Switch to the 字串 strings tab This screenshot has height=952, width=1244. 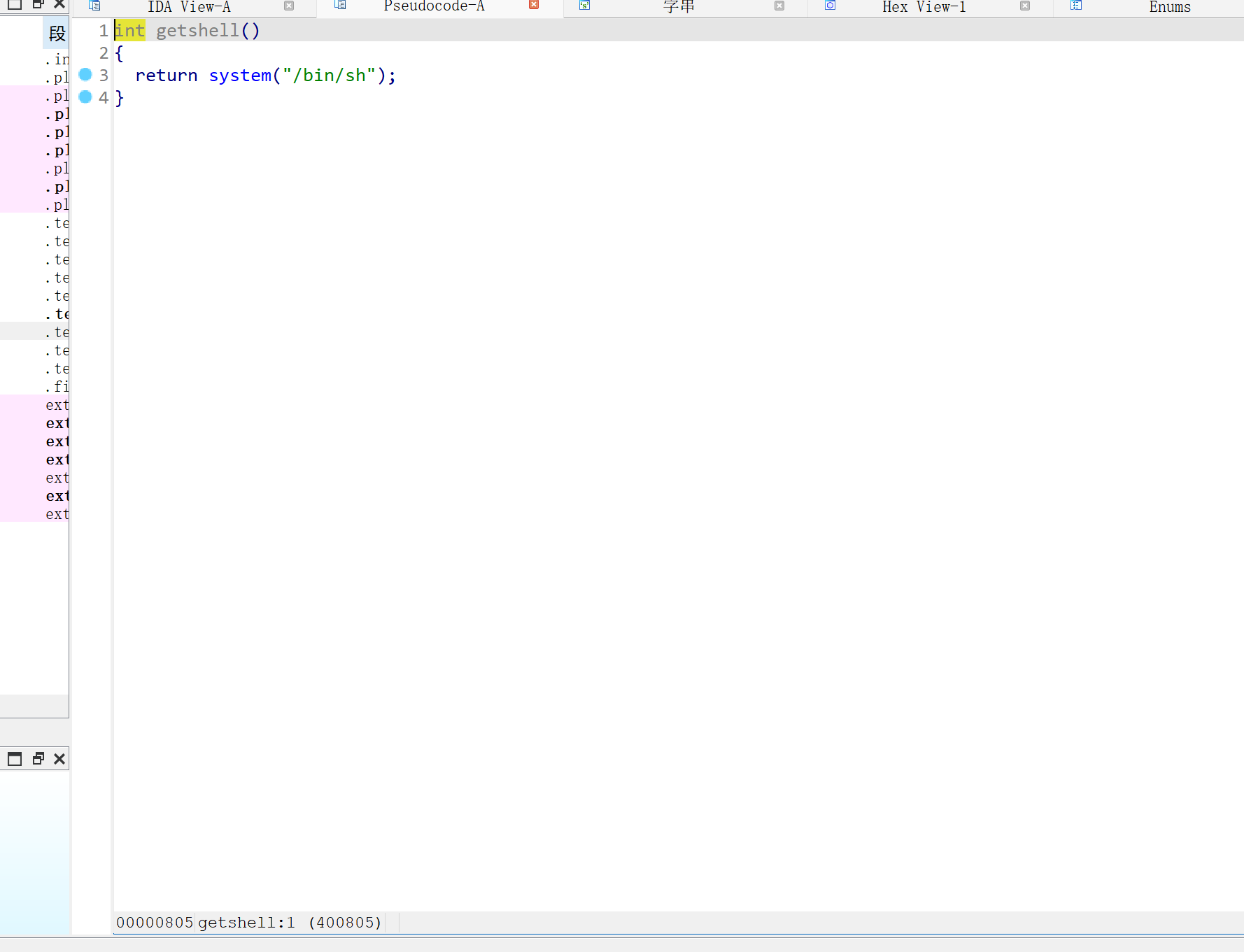click(678, 7)
